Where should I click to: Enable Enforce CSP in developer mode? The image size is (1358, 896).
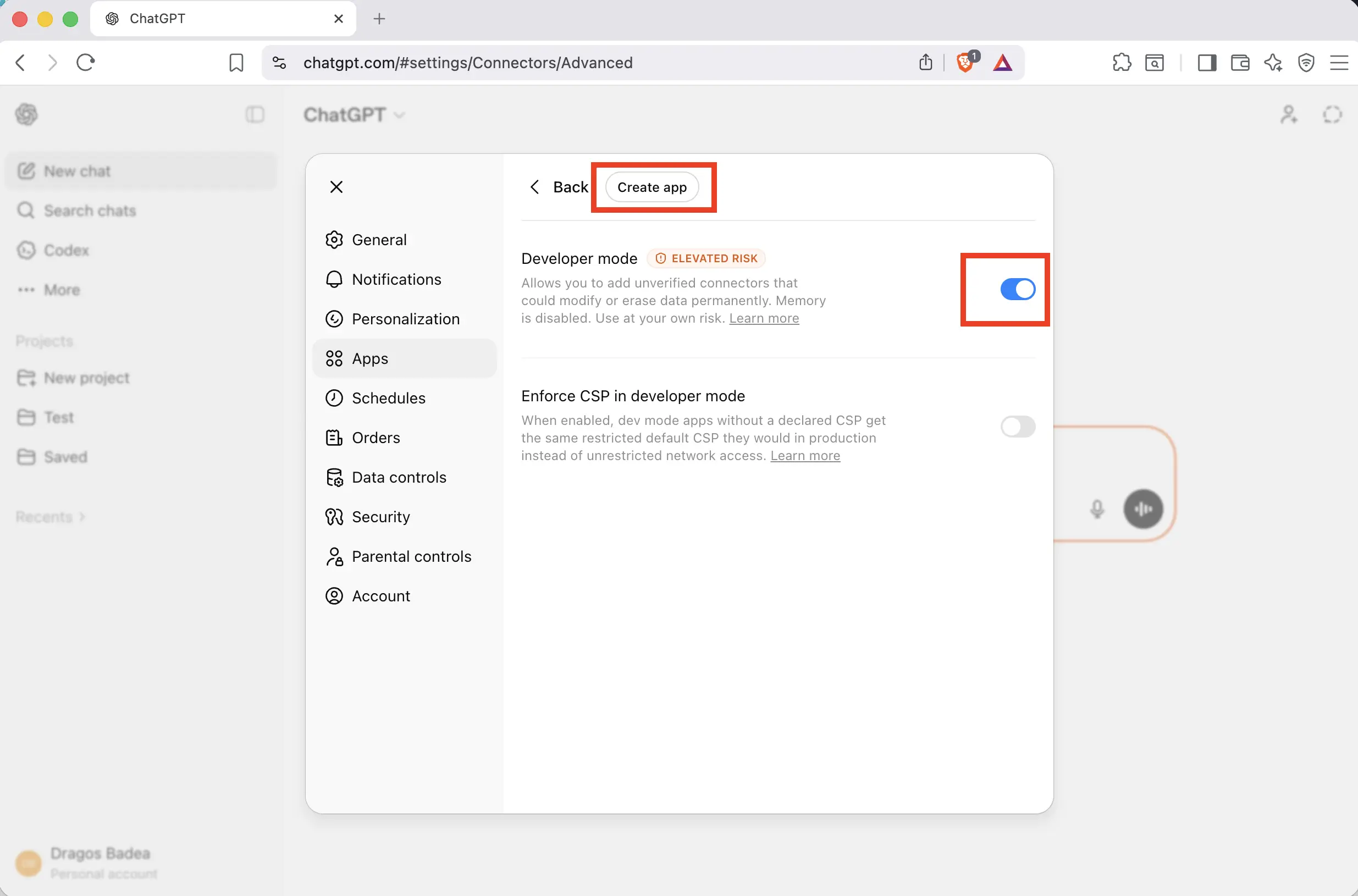(x=1017, y=426)
